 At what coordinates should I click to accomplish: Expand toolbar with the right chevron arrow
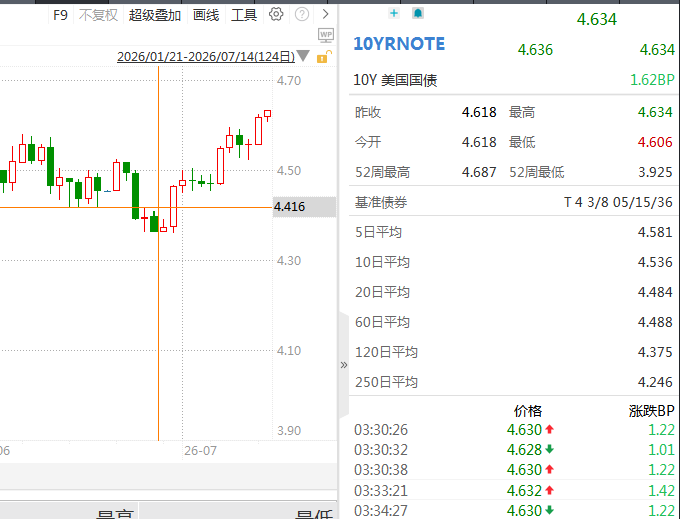point(326,14)
